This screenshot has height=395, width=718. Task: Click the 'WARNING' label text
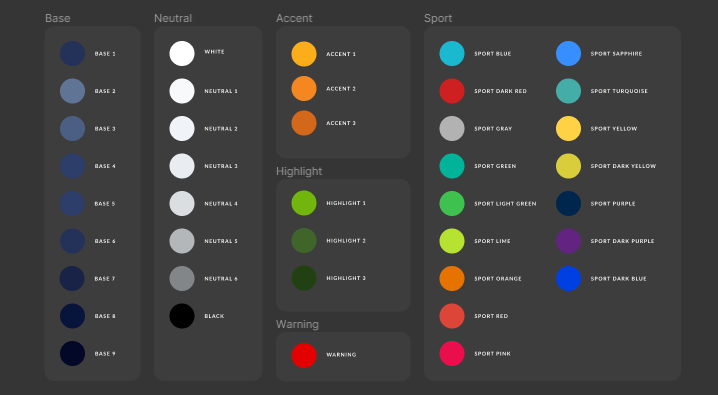coord(341,355)
